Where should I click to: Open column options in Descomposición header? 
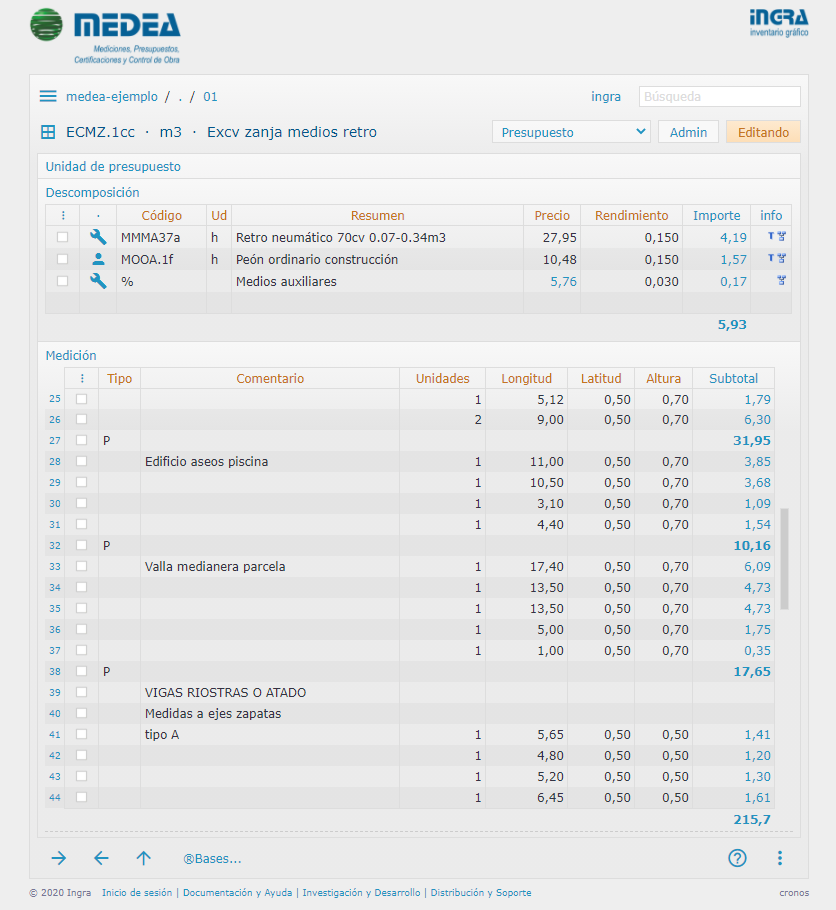click(63, 215)
